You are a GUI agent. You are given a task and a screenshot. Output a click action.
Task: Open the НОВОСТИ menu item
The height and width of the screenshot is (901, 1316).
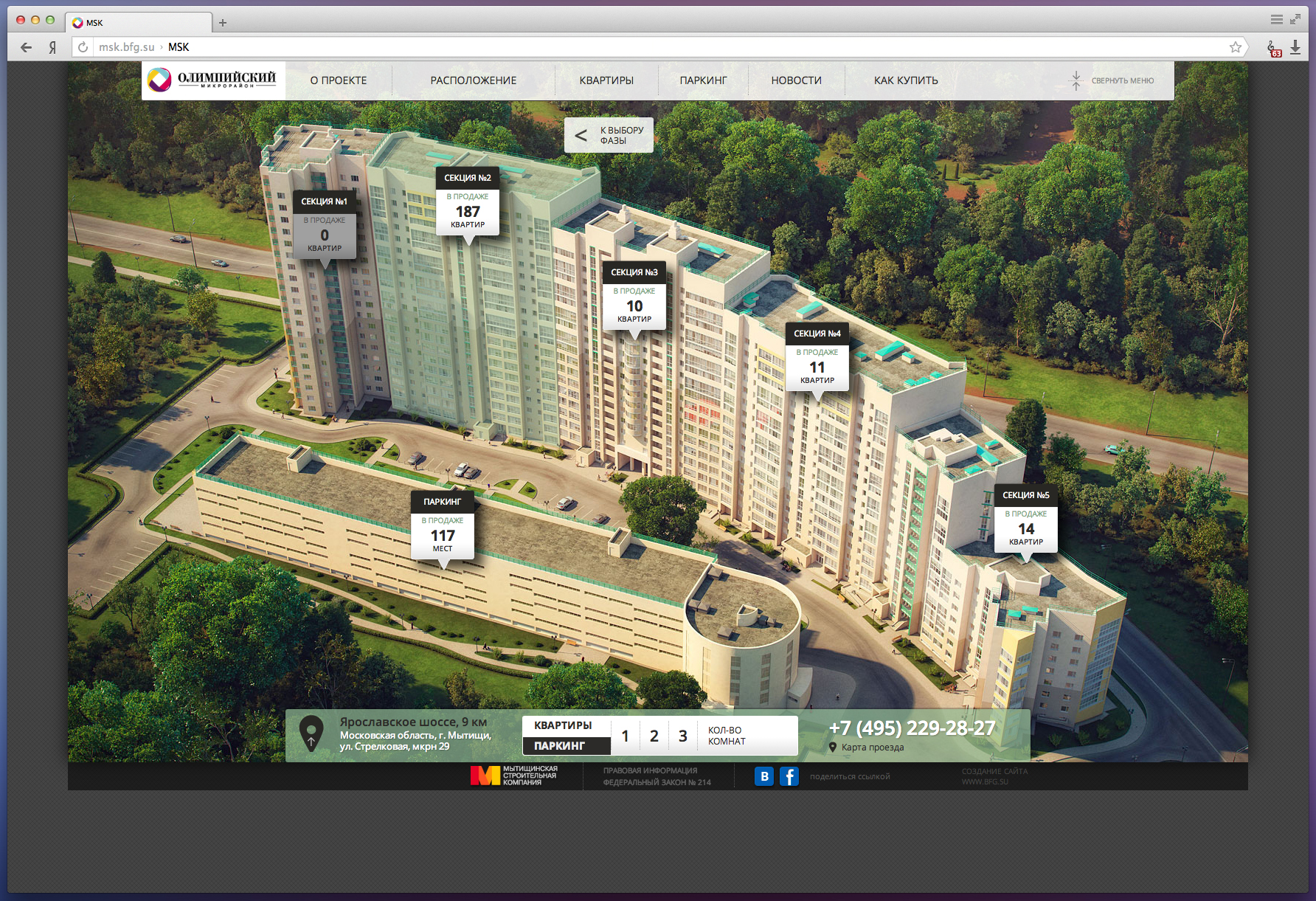click(796, 80)
